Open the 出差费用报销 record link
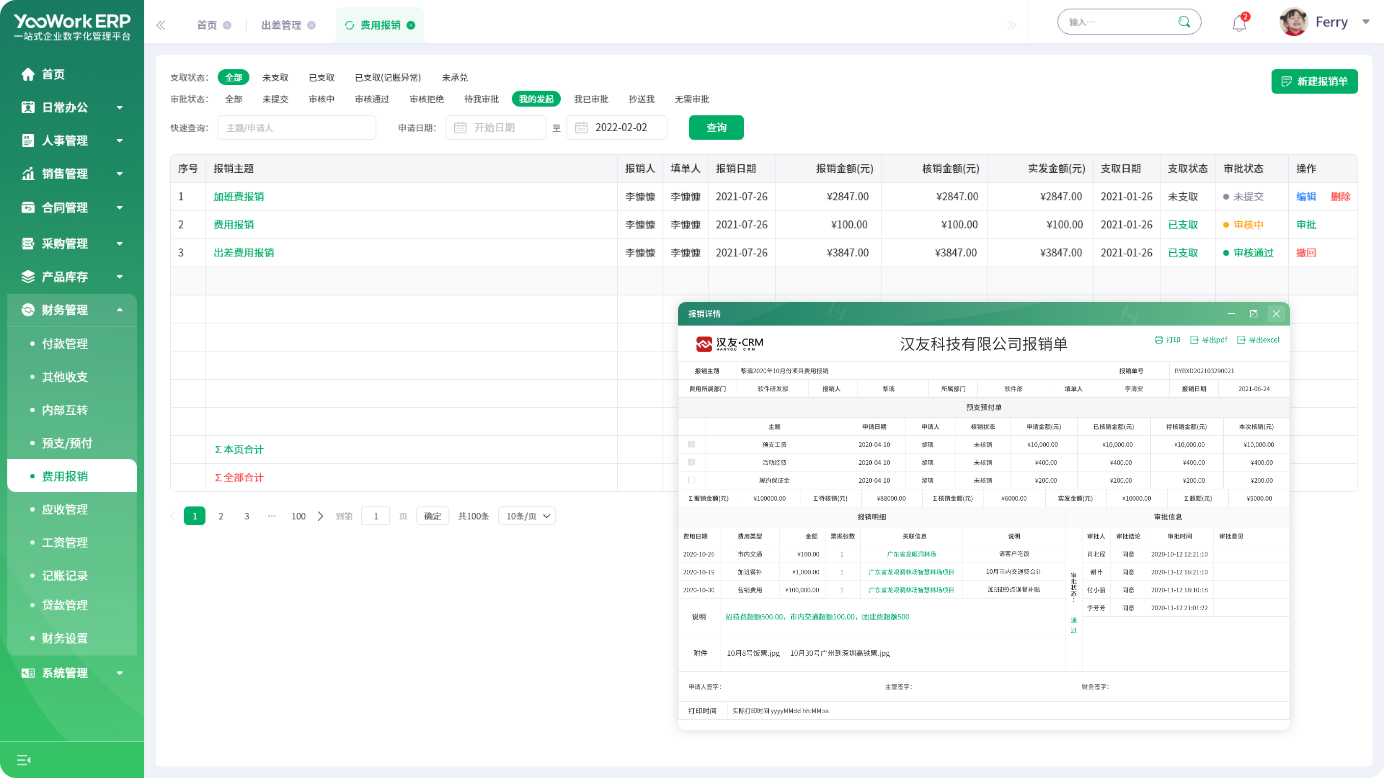Viewport: 1384px width, 778px height. click(x=243, y=253)
